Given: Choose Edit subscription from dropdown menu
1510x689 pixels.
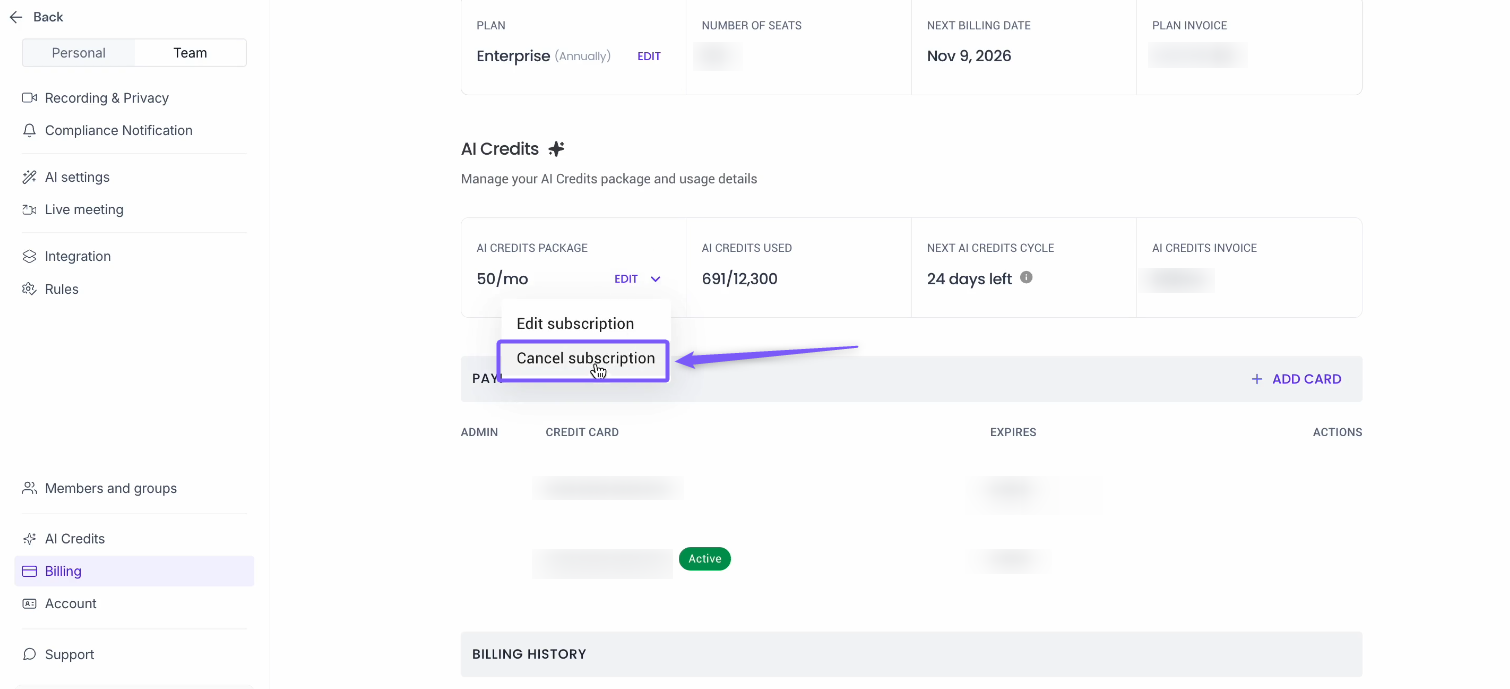Looking at the screenshot, I should (575, 324).
